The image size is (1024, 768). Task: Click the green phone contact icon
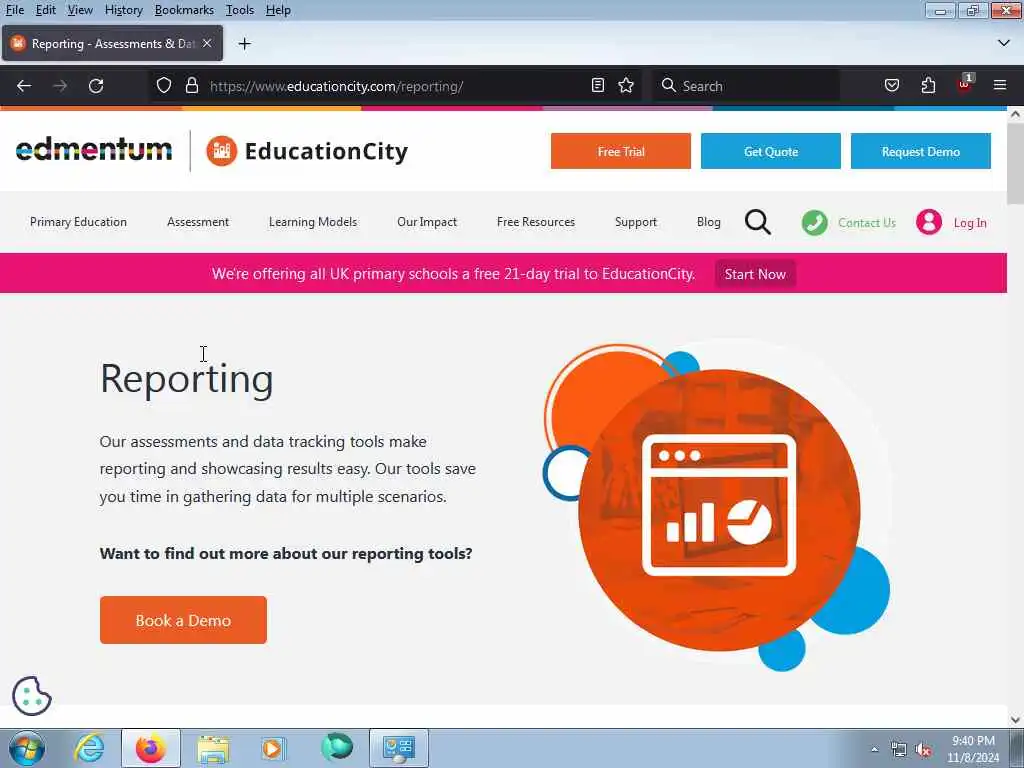pos(814,223)
